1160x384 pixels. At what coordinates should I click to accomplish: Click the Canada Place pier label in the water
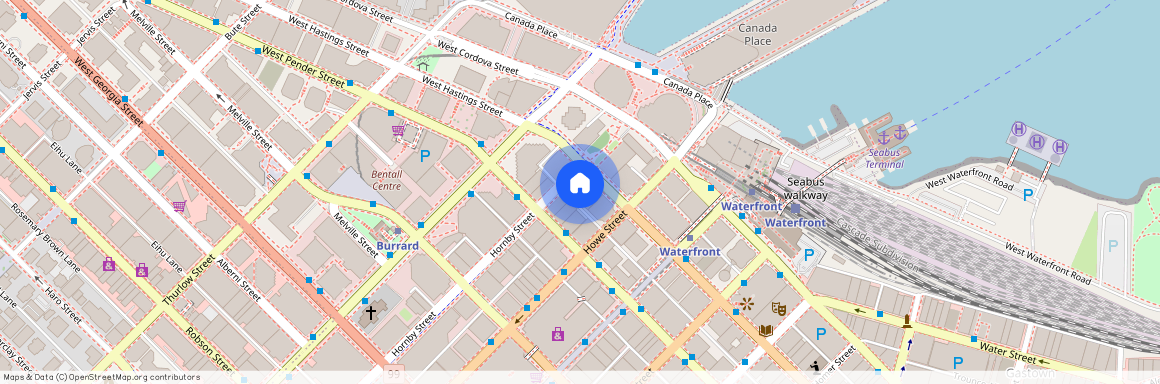click(758, 34)
